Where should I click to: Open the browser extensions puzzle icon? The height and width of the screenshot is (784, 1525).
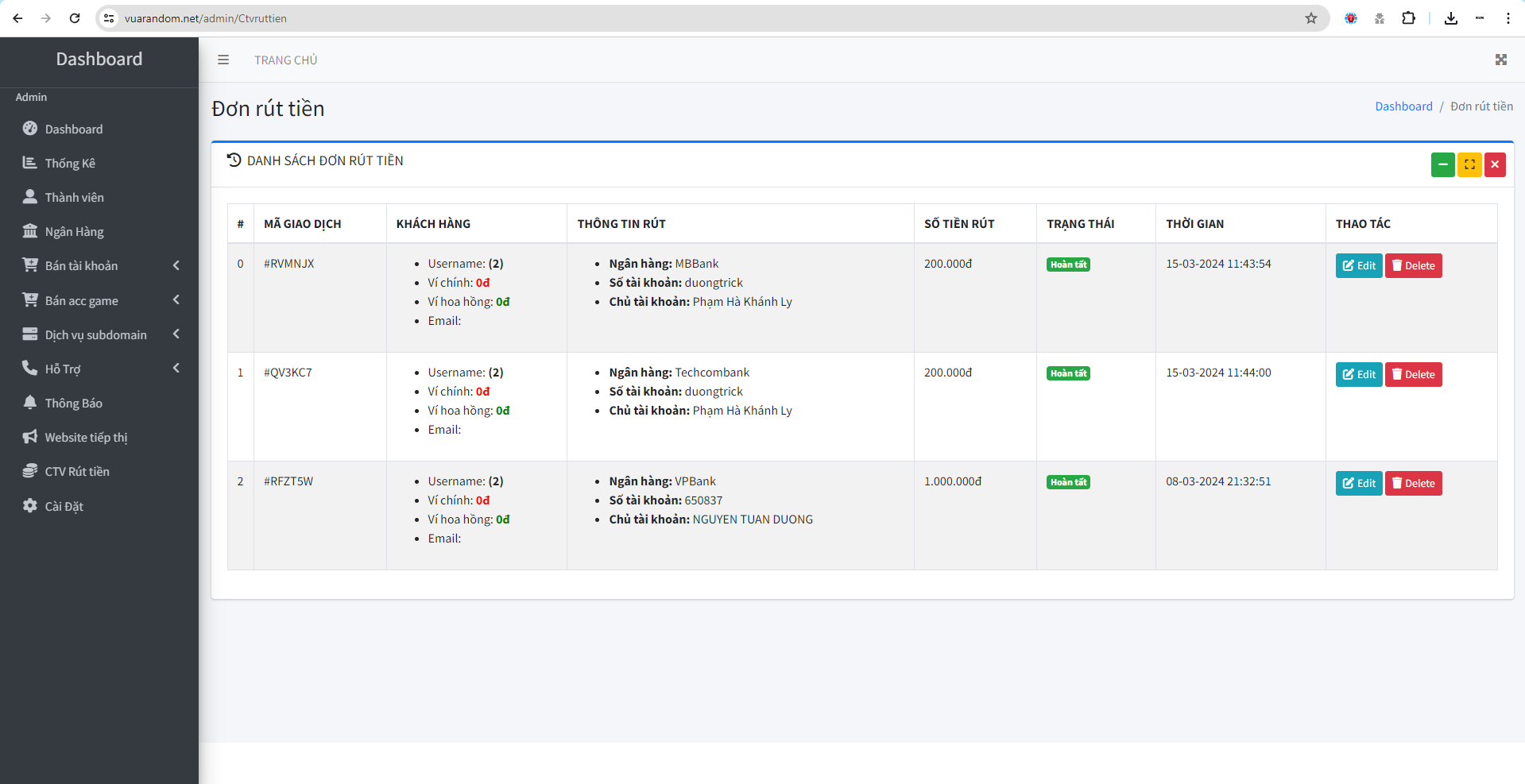click(1408, 18)
